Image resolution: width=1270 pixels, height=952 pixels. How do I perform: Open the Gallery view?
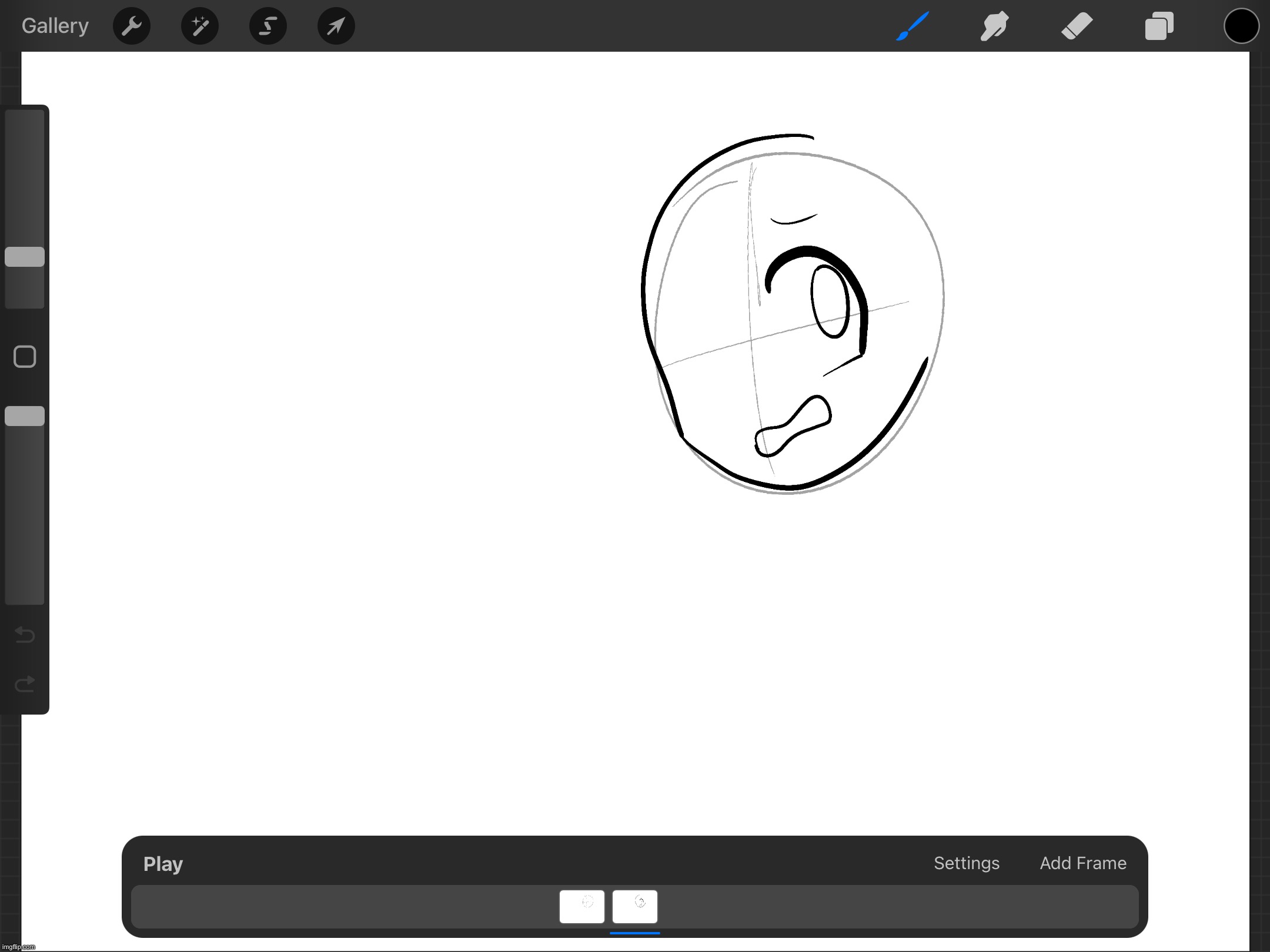pos(55,26)
